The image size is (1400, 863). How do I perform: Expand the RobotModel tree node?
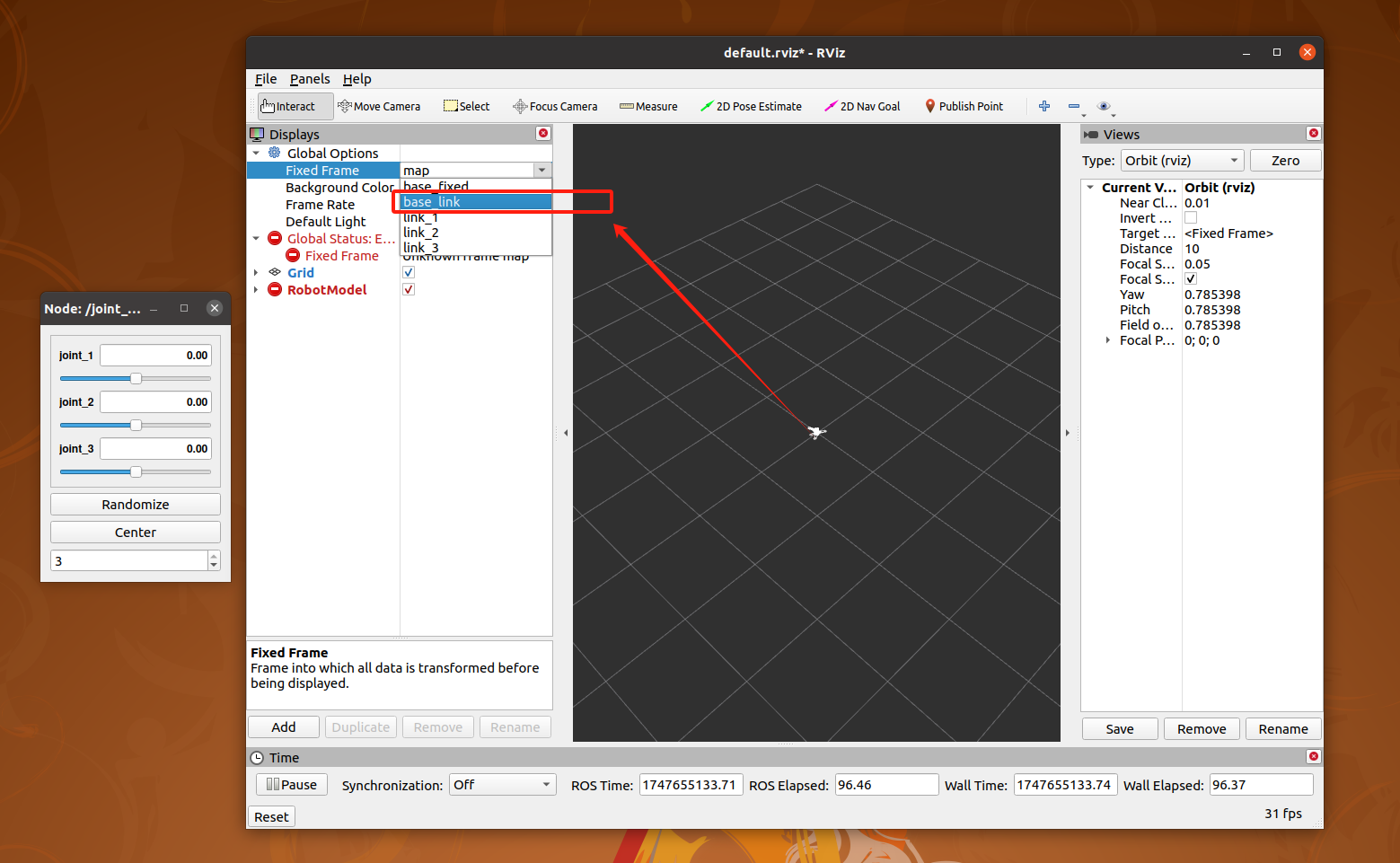256,290
